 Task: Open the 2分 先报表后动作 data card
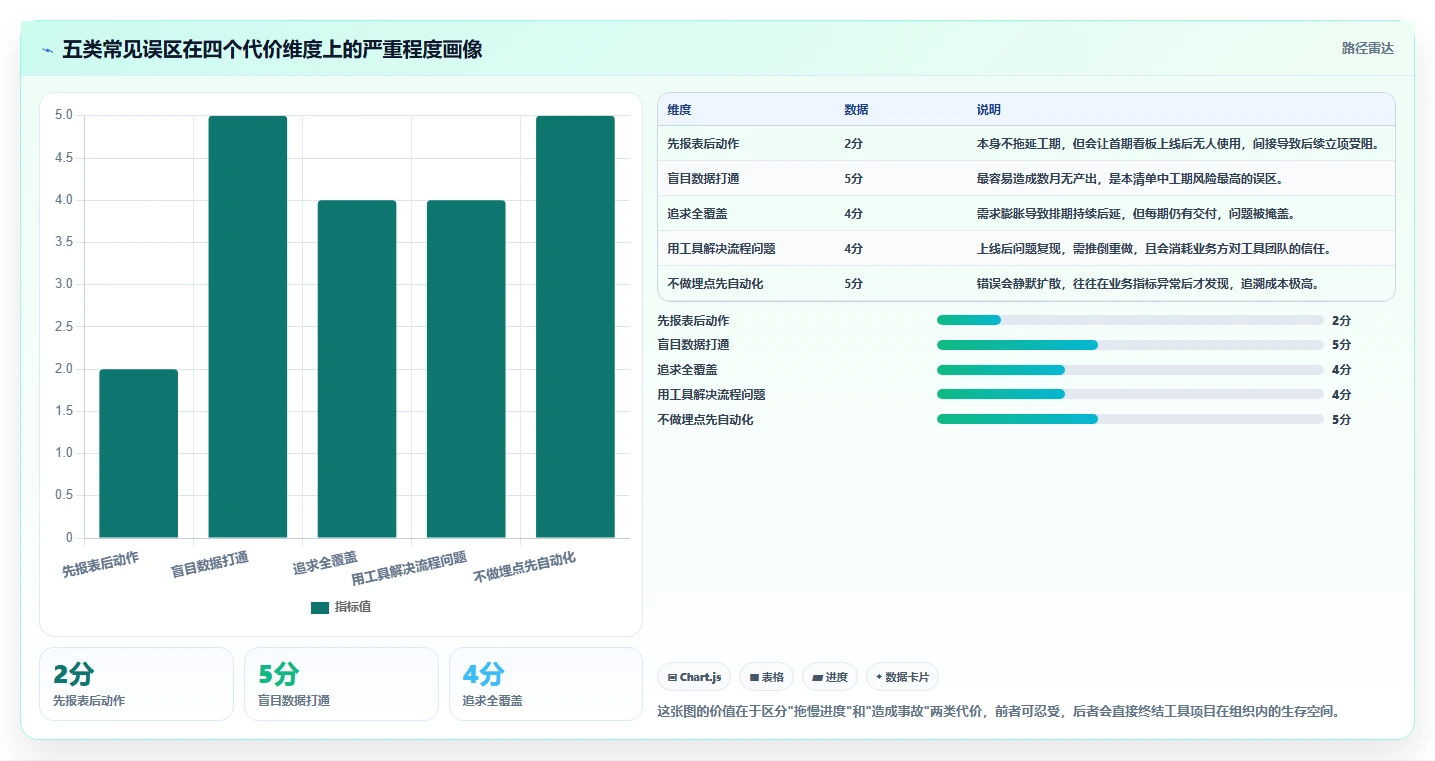point(136,684)
